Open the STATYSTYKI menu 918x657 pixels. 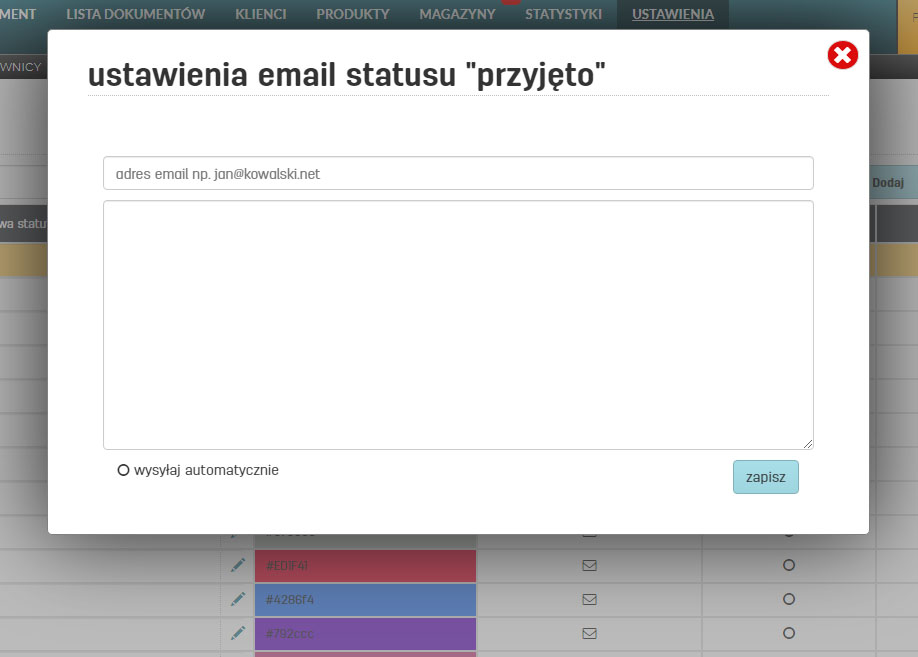(x=563, y=15)
